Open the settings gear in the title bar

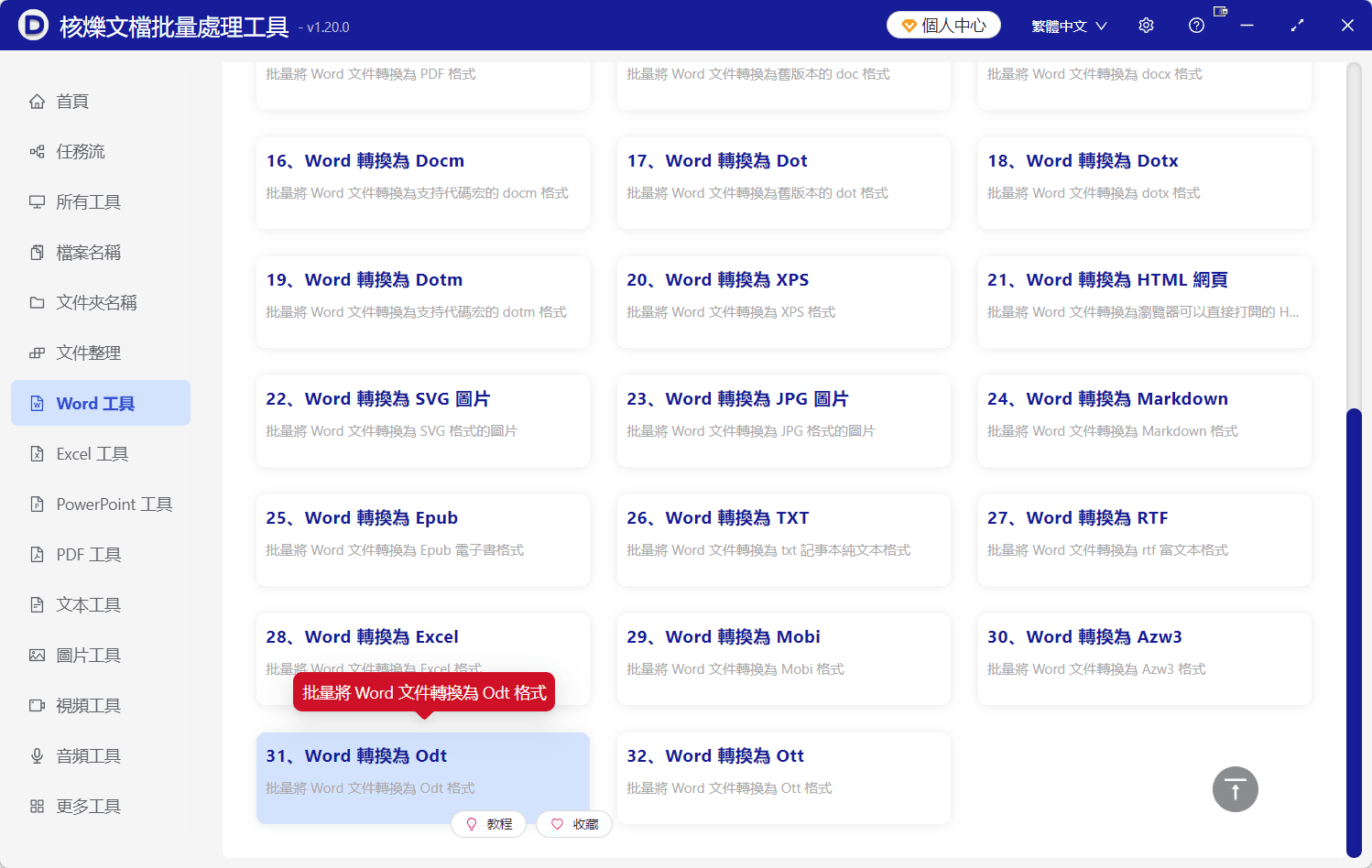[x=1146, y=25]
